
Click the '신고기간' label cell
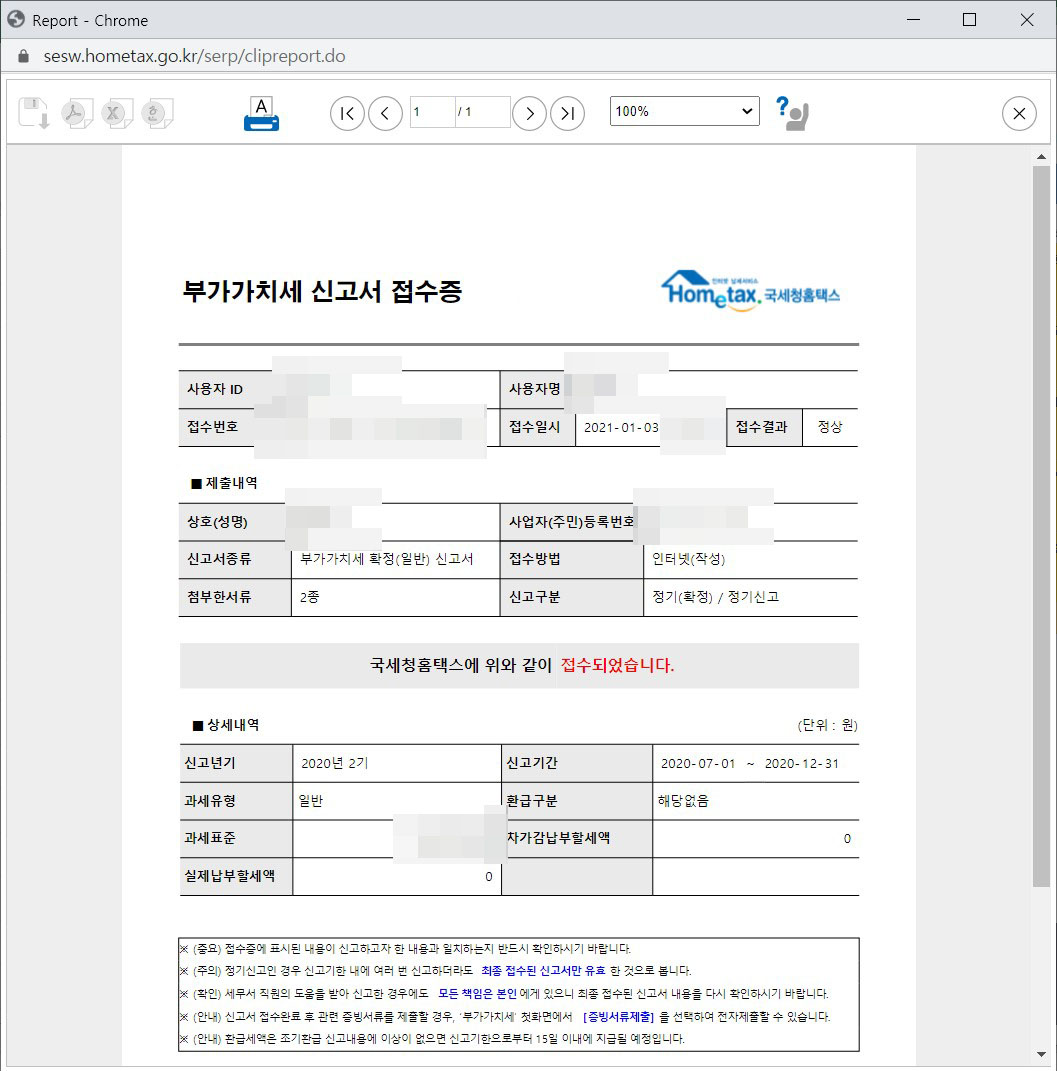click(577, 763)
